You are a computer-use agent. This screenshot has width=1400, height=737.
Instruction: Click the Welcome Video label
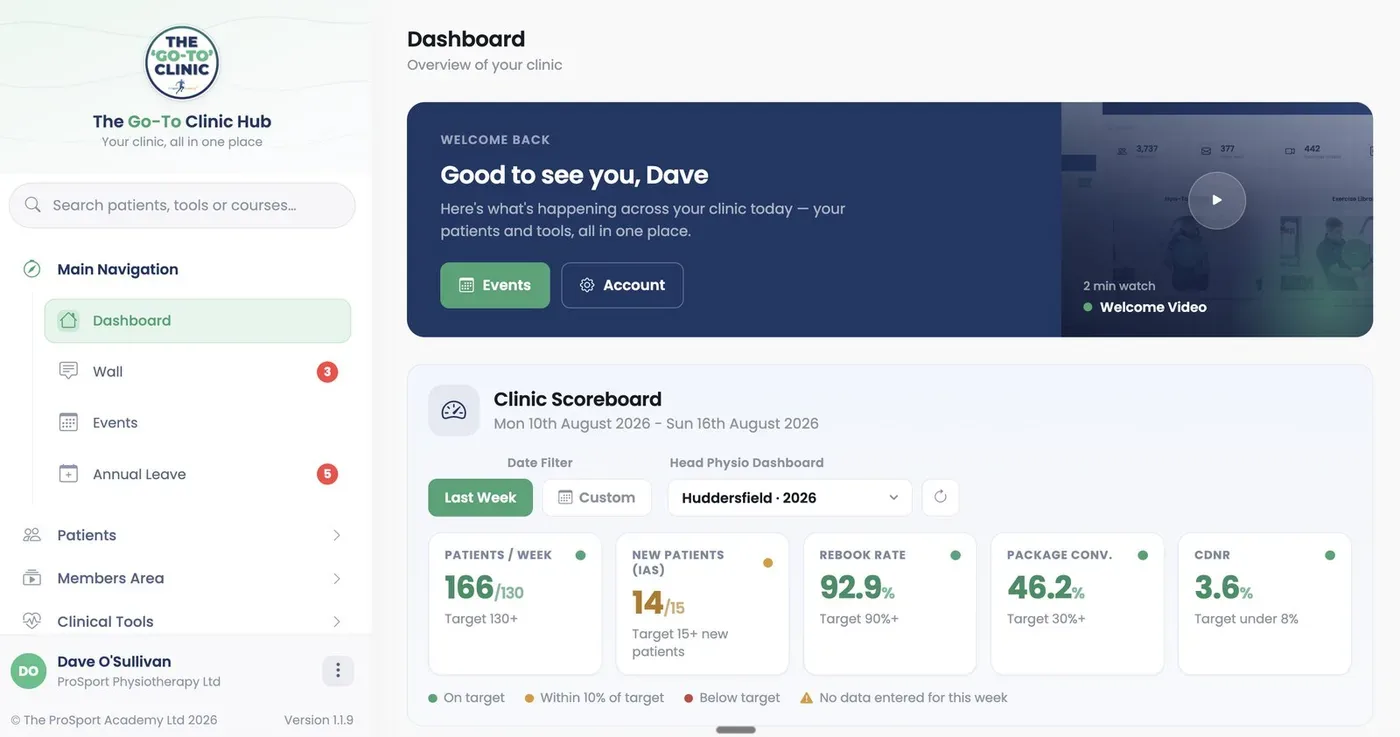click(1153, 307)
